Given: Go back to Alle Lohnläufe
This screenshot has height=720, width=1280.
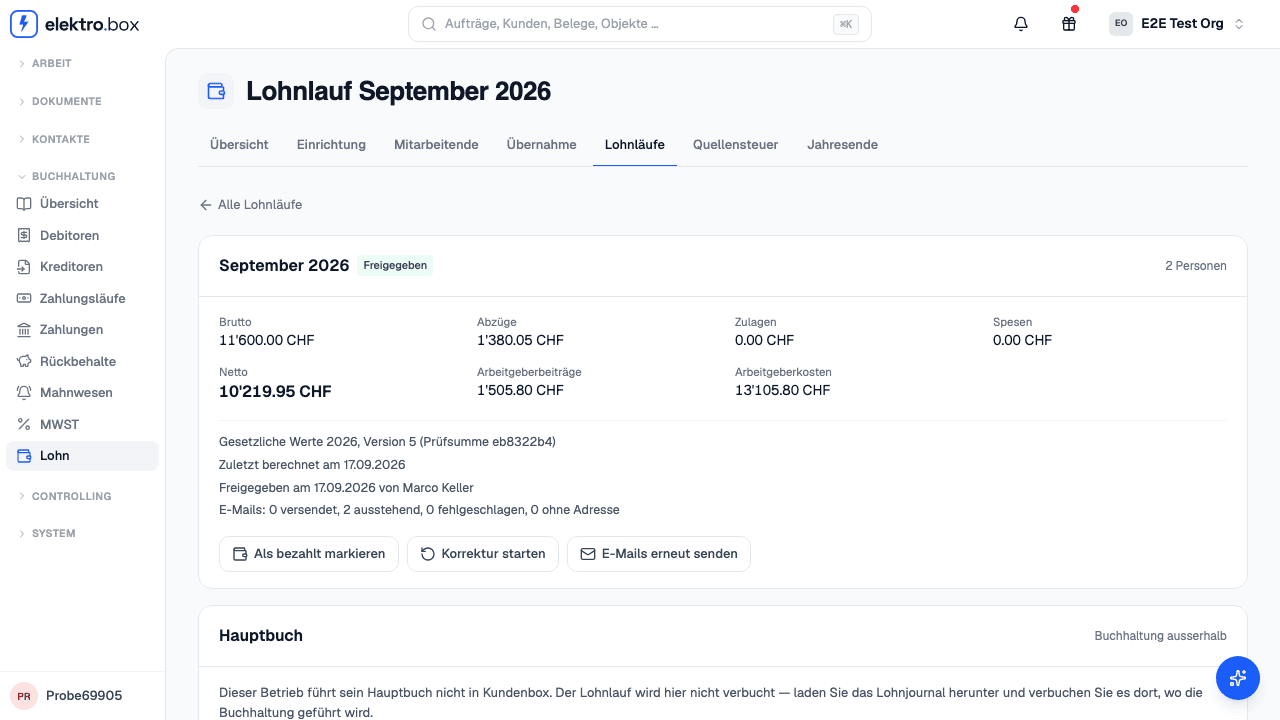Looking at the screenshot, I should coord(251,204).
